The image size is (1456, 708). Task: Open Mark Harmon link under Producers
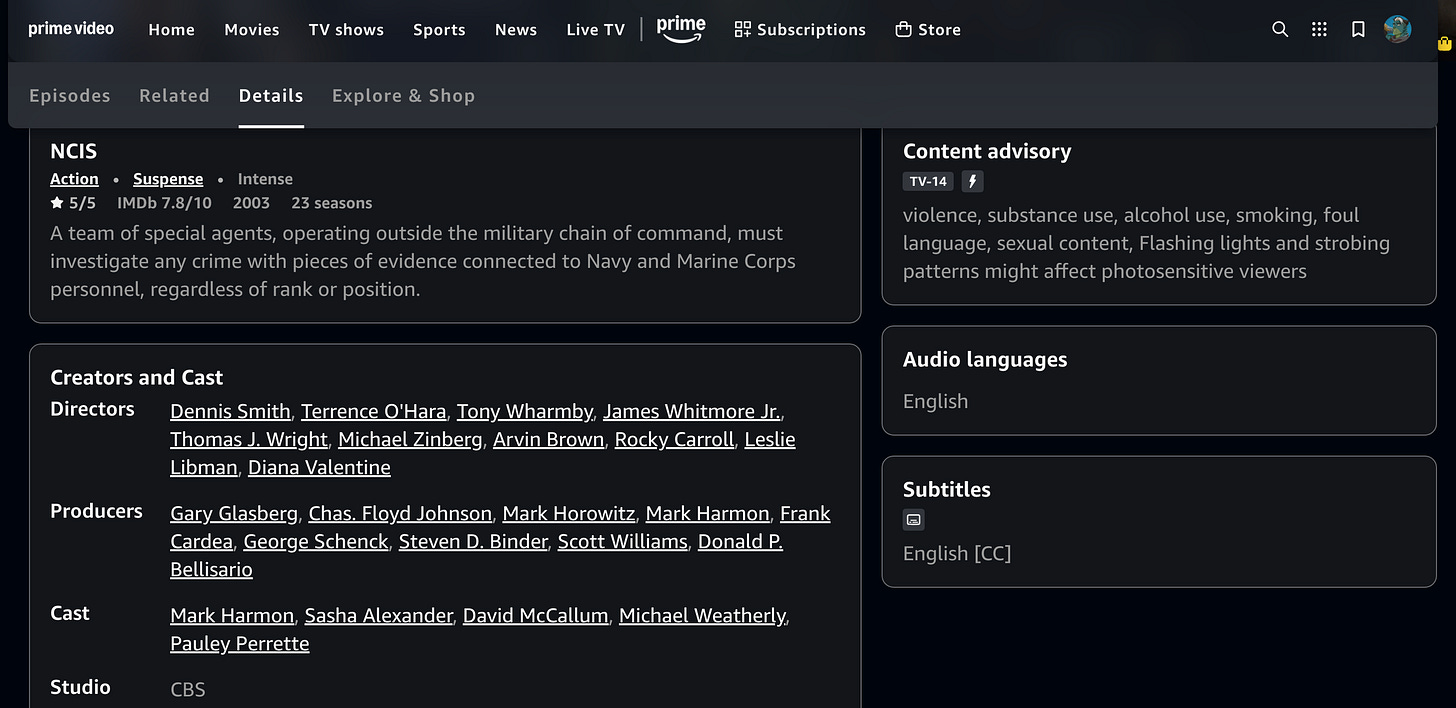pos(708,513)
